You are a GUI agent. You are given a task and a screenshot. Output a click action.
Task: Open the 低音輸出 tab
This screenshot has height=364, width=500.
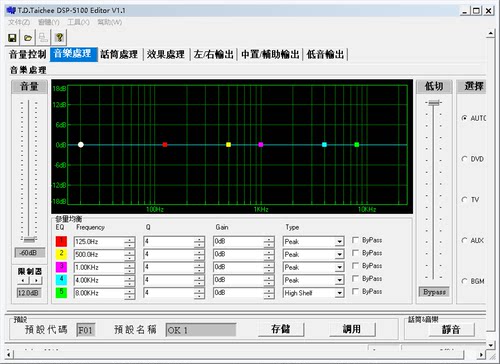coord(325,54)
